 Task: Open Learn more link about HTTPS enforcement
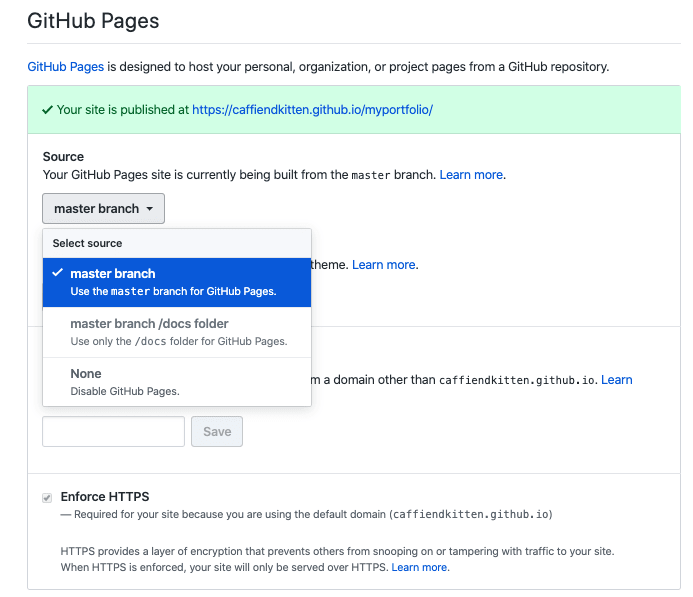click(419, 567)
